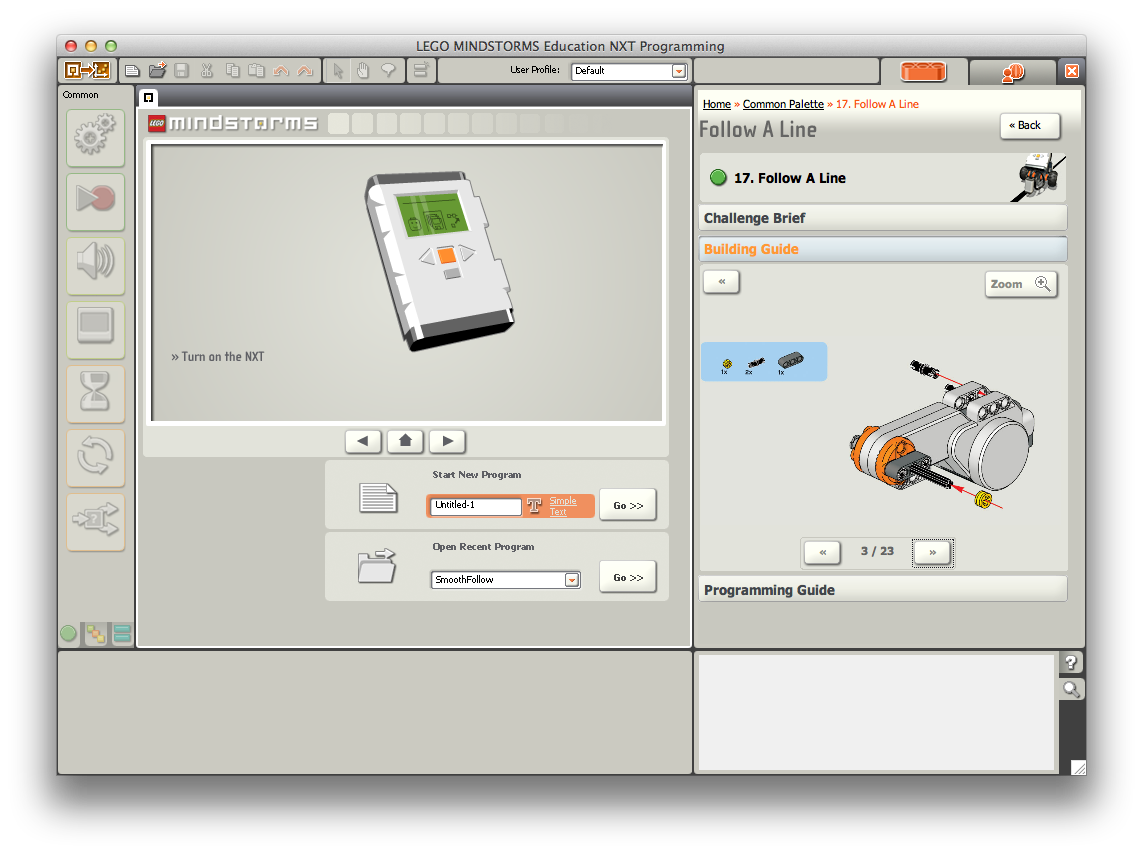Redo action in toolbar

[x=305, y=71]
